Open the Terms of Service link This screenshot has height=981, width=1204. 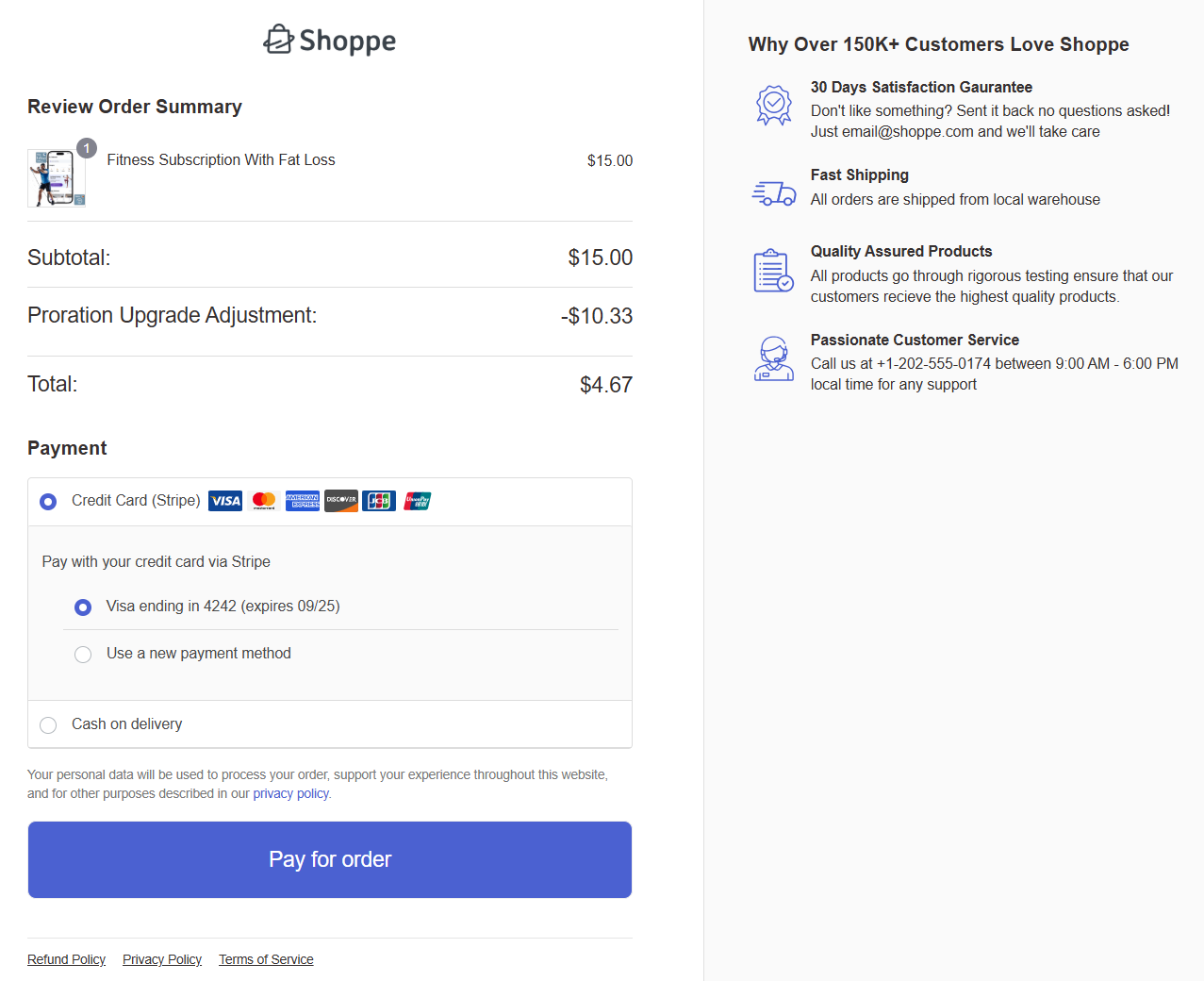[x=266, y=959]
